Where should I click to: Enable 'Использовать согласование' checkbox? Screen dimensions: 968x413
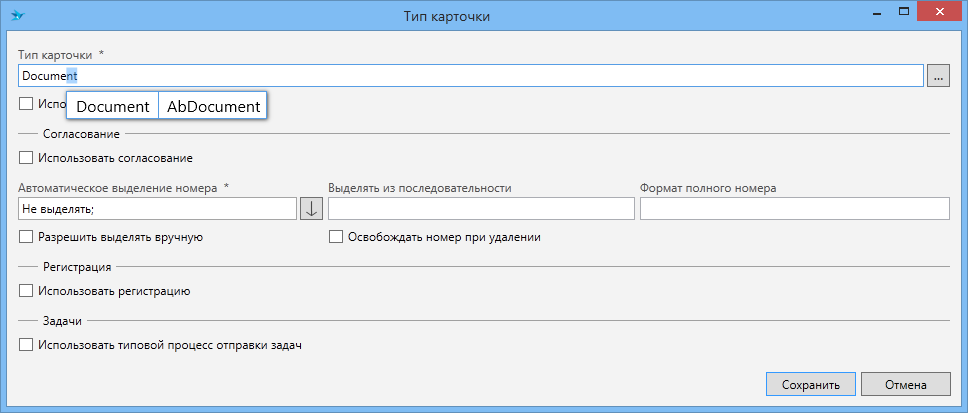[x=26, y=157]
